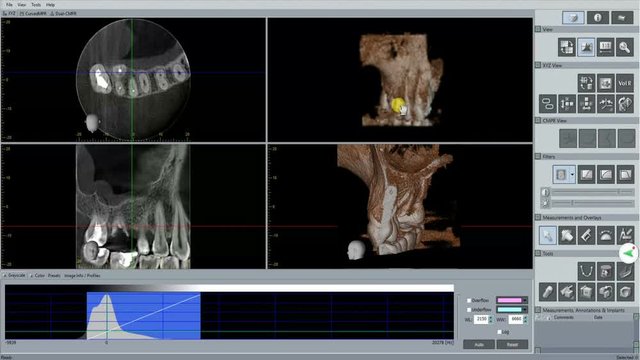The width and height of the screenshot is (640, 360).
Task: Enable the Log checkbox
Action: pos(500,332)
